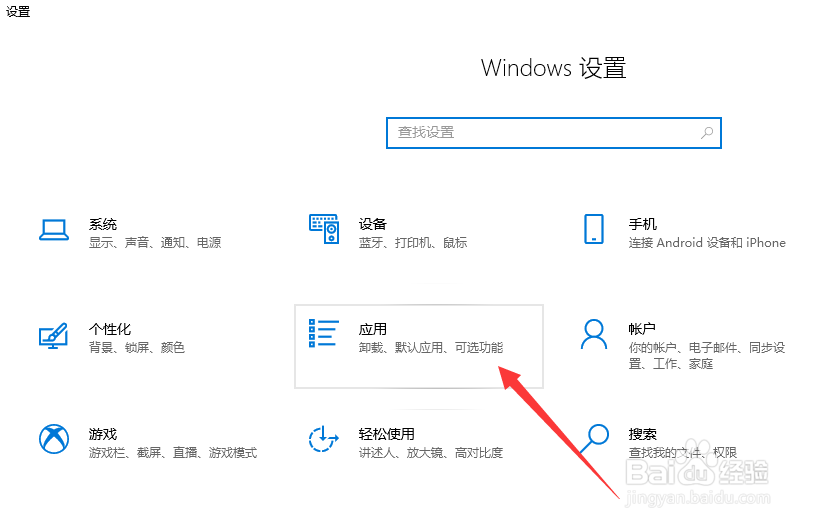Click the 设置 window title

18,11
